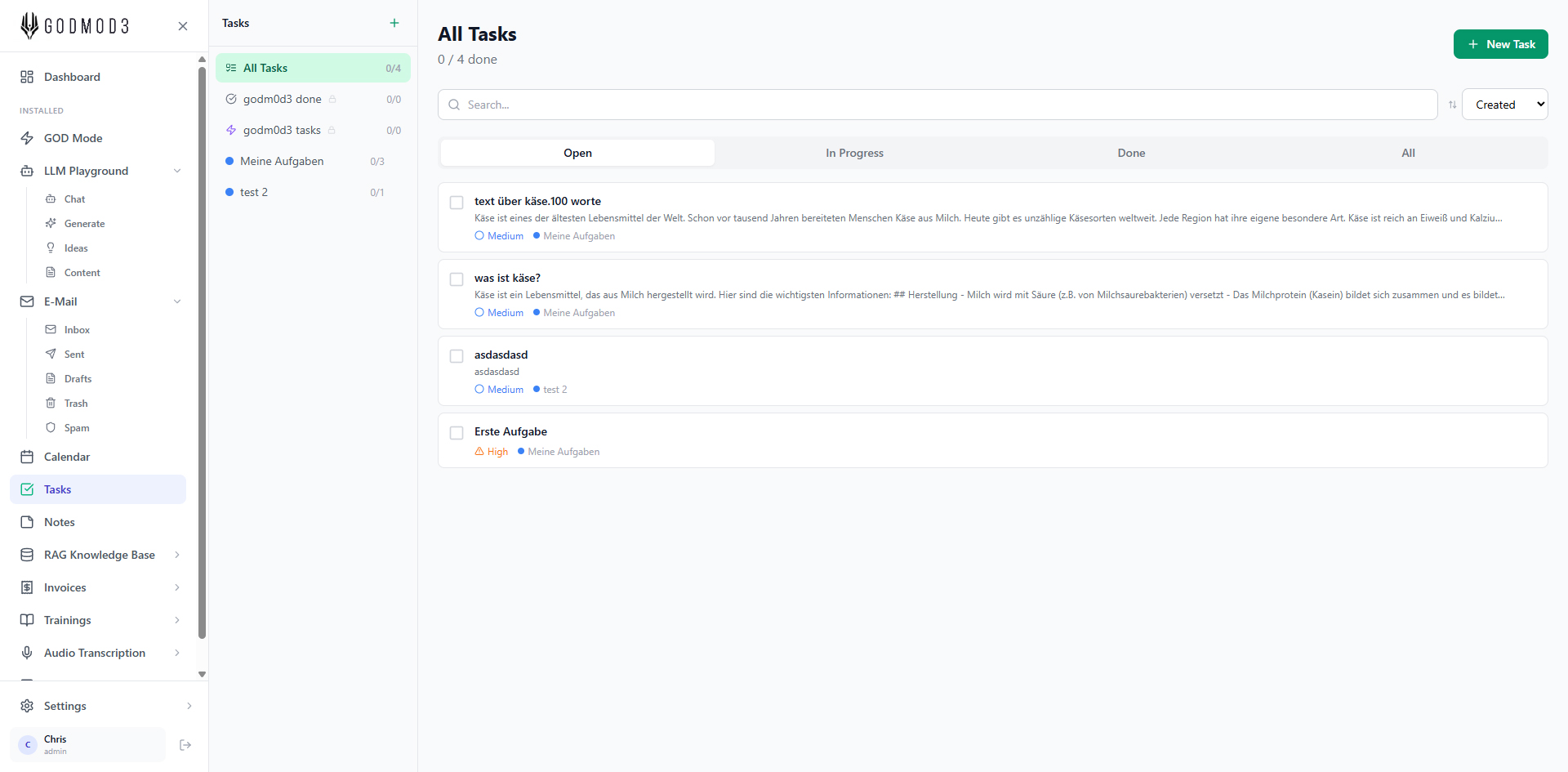
Task: Expand the RAG Knowledge Base menu
Action: [x=177, y=555]
